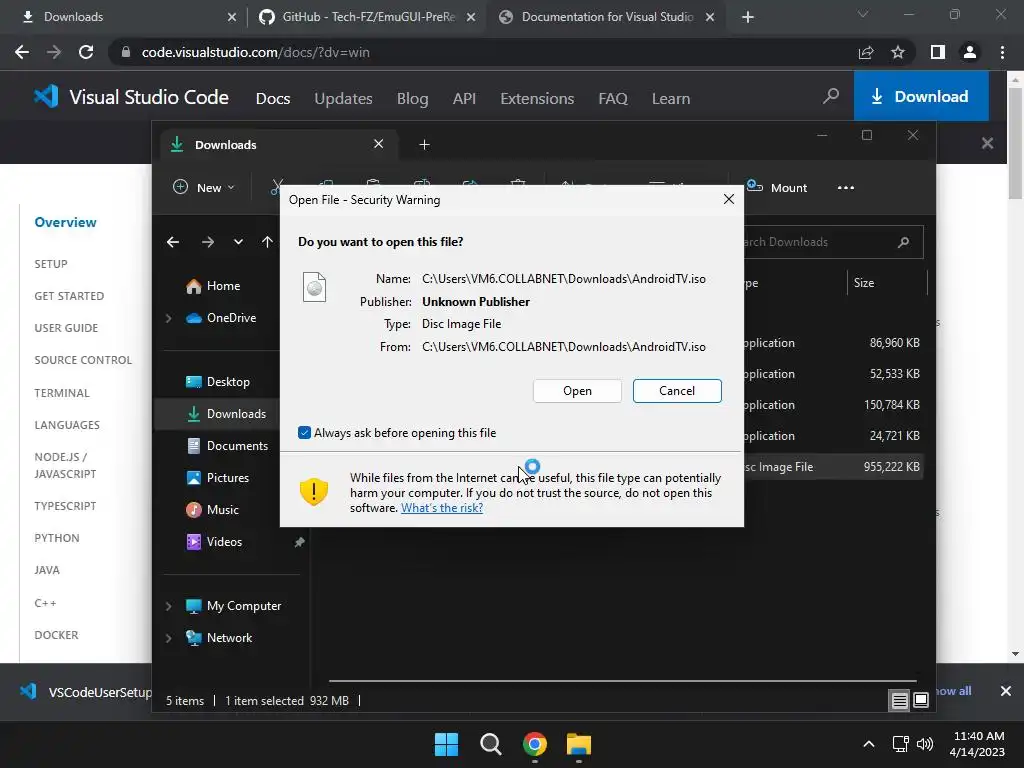Switch Explorer to details view icon
Screen dimensions: 1024x768
(x=899, y=700)
